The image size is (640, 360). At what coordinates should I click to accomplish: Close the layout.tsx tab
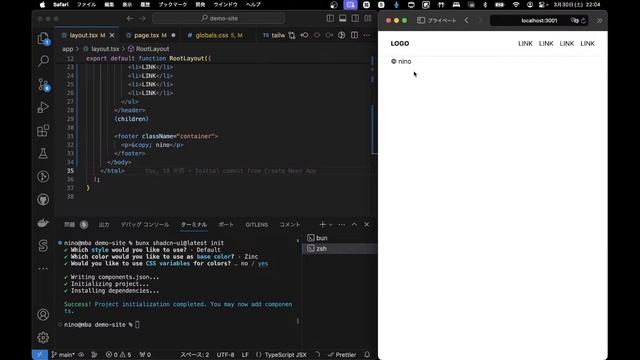(112, 35)
